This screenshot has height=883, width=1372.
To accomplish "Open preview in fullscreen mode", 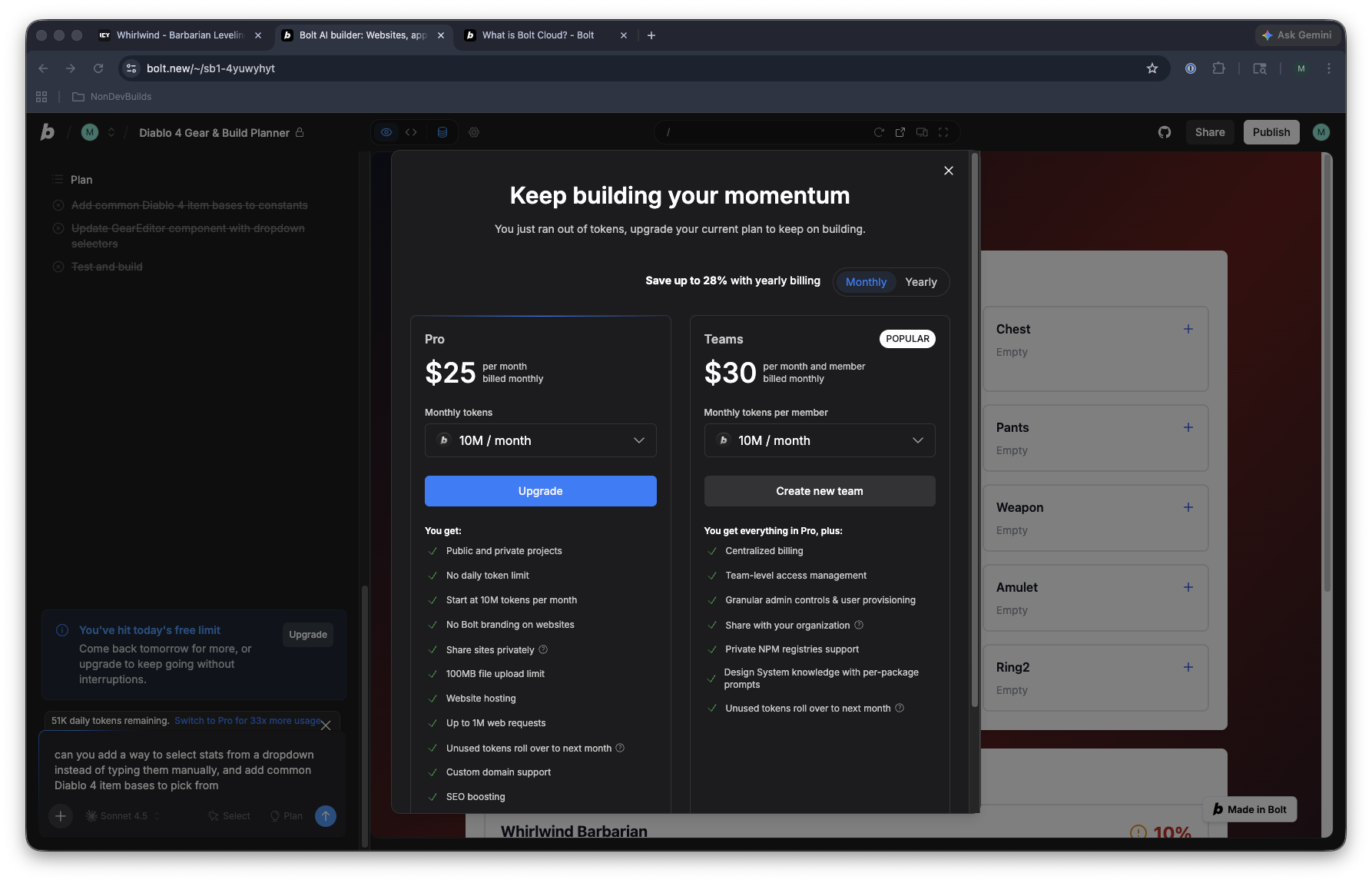I will pyautogui.click(x=943, y=131).
